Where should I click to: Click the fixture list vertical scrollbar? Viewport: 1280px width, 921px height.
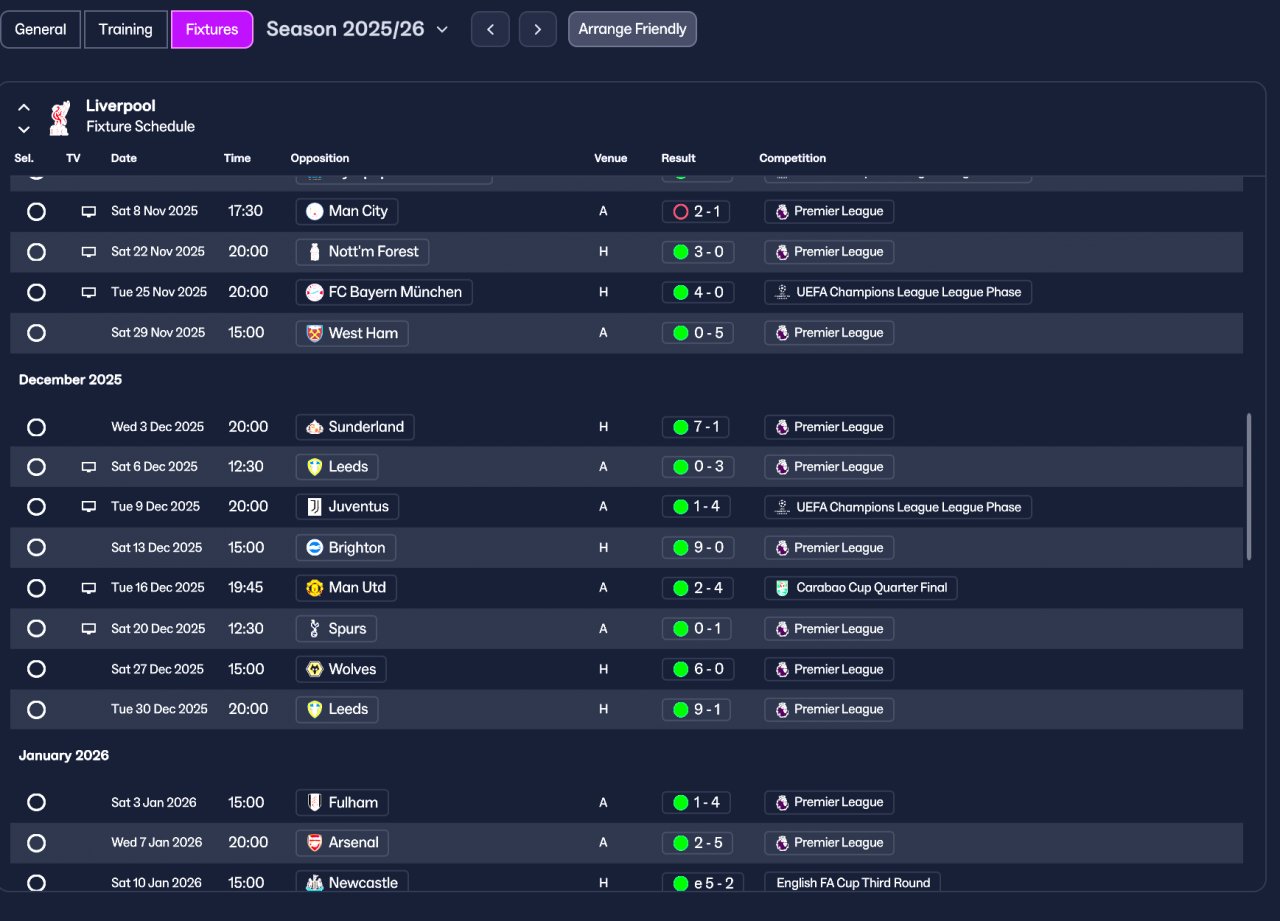[x=1248, y=487]
